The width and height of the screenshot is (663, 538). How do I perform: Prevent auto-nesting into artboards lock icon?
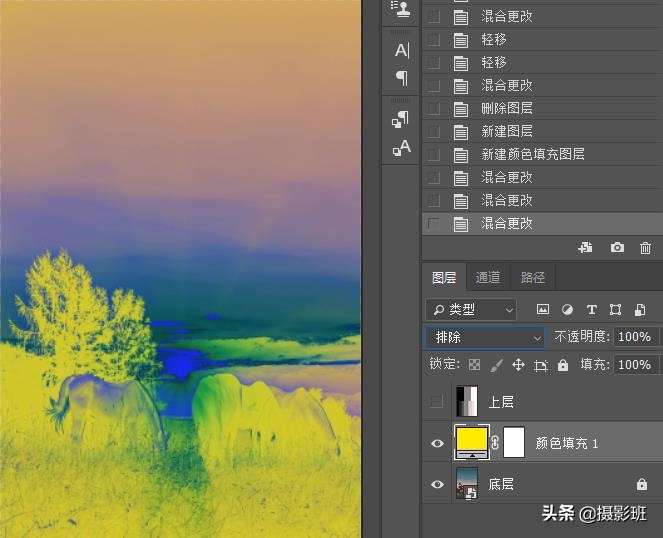point(541,365)
